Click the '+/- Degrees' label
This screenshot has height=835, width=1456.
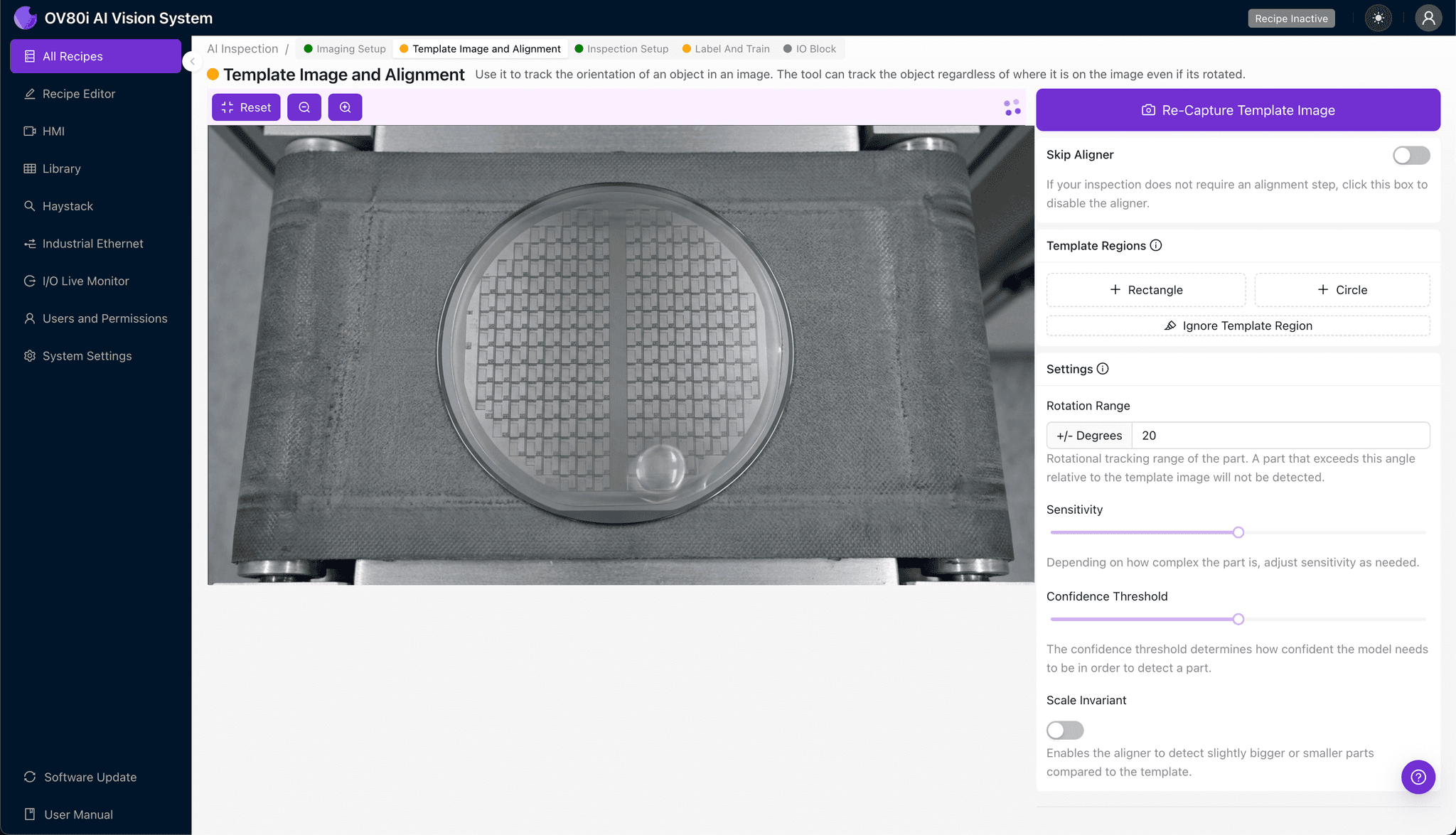coord(1089,436)
